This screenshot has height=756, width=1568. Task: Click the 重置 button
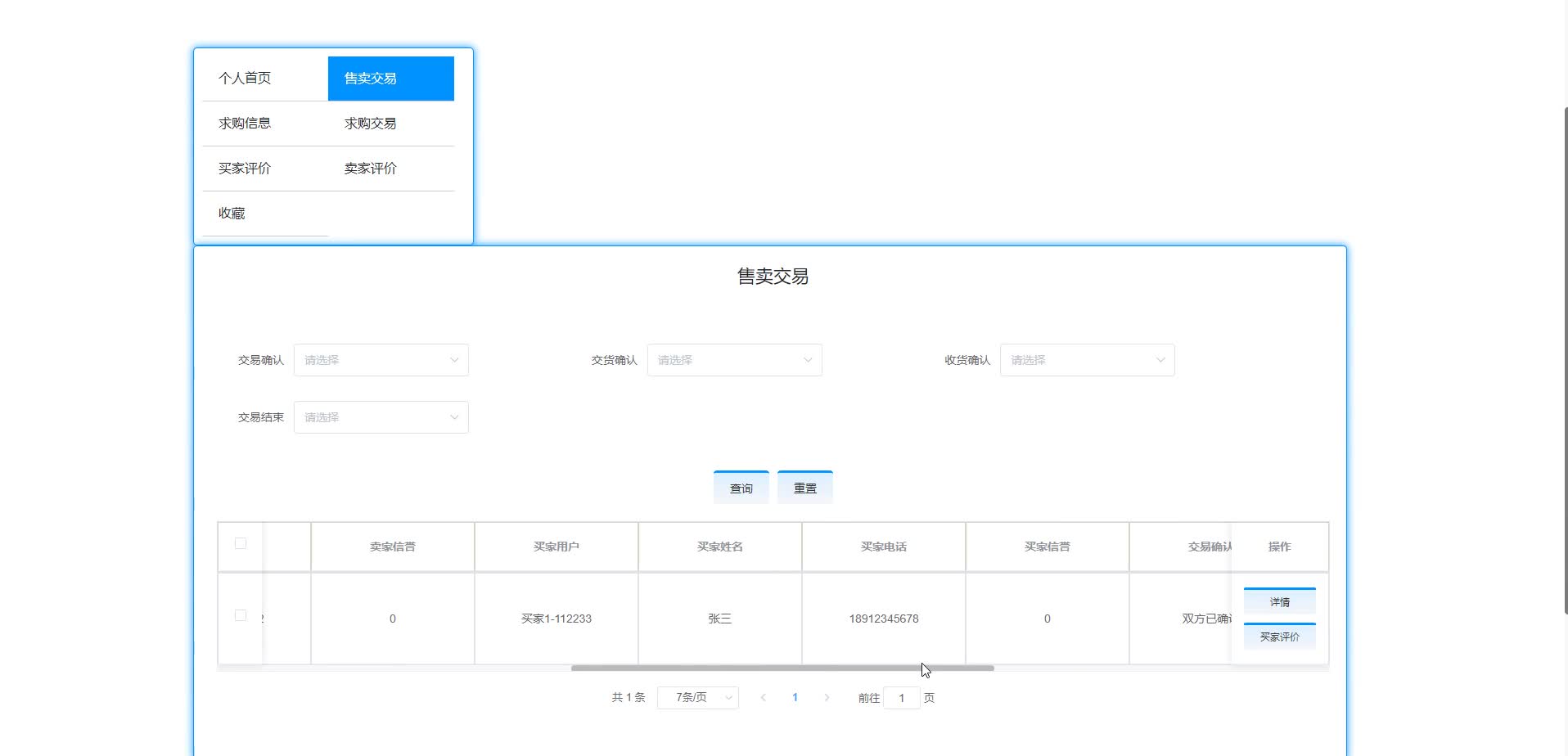(805, 488)
